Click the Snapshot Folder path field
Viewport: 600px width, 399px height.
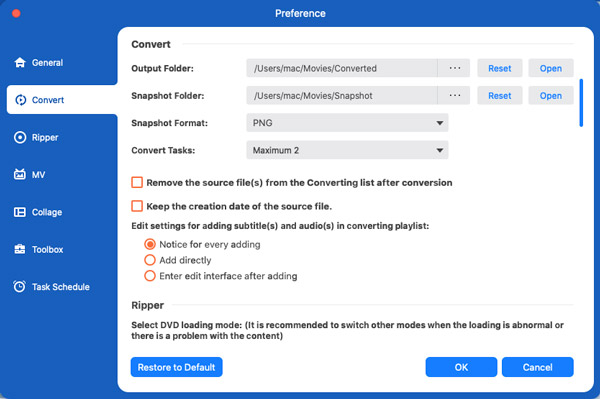pos(342,96)
